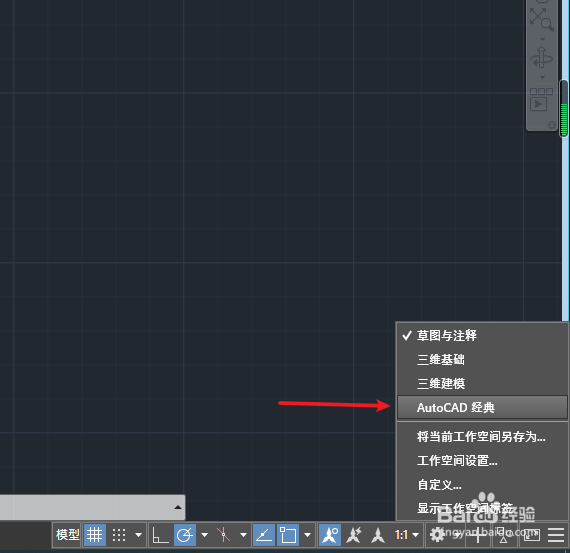Switch to 模型 model space button
The image size is (570, 553).
click(67, 535)
